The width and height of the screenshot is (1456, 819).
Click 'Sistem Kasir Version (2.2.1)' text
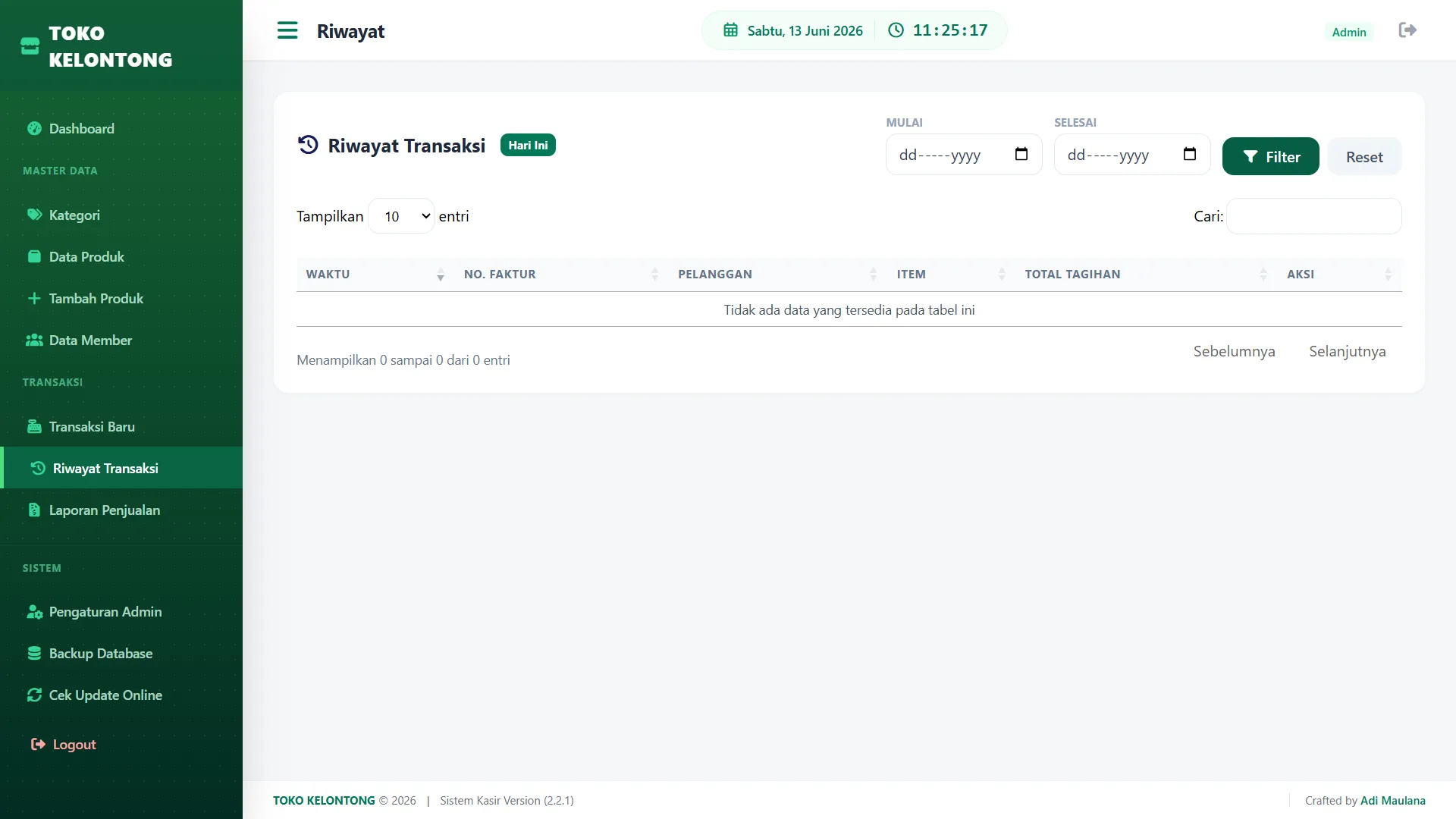coord(507,800)
